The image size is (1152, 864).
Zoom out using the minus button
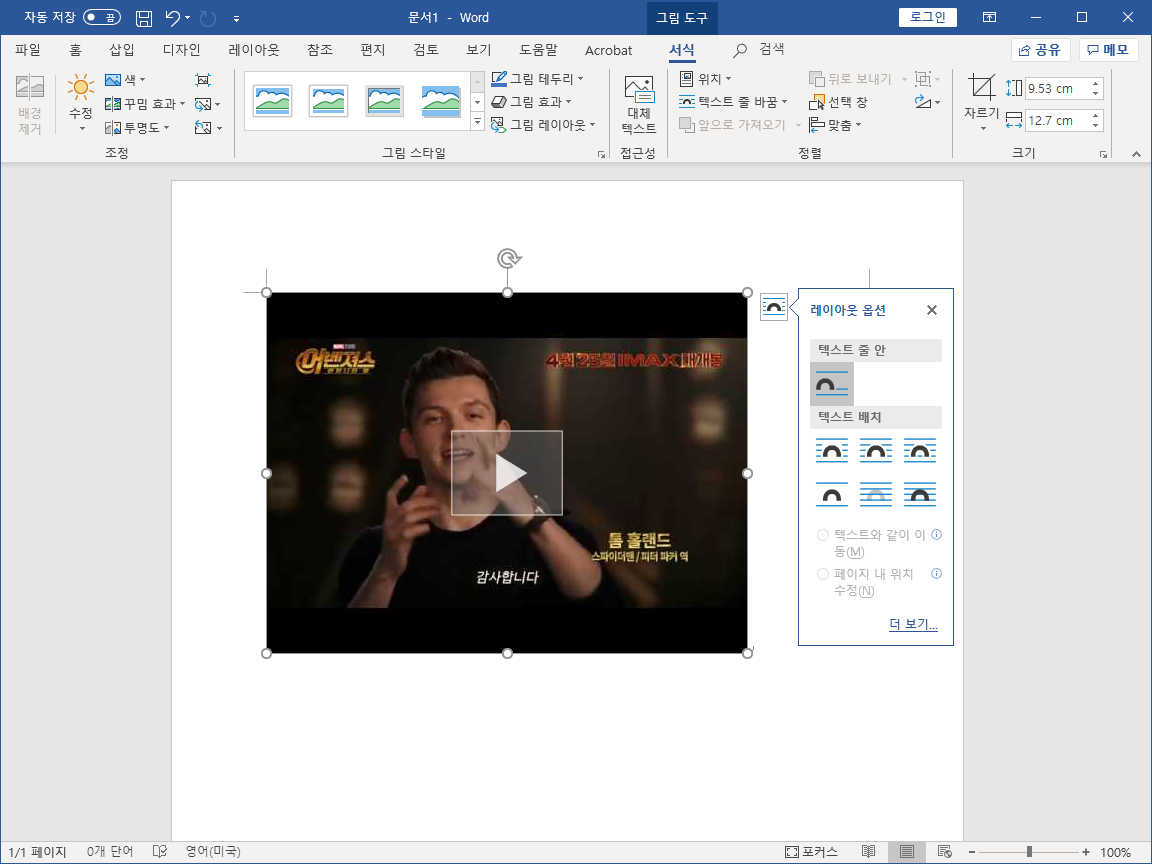972,852
